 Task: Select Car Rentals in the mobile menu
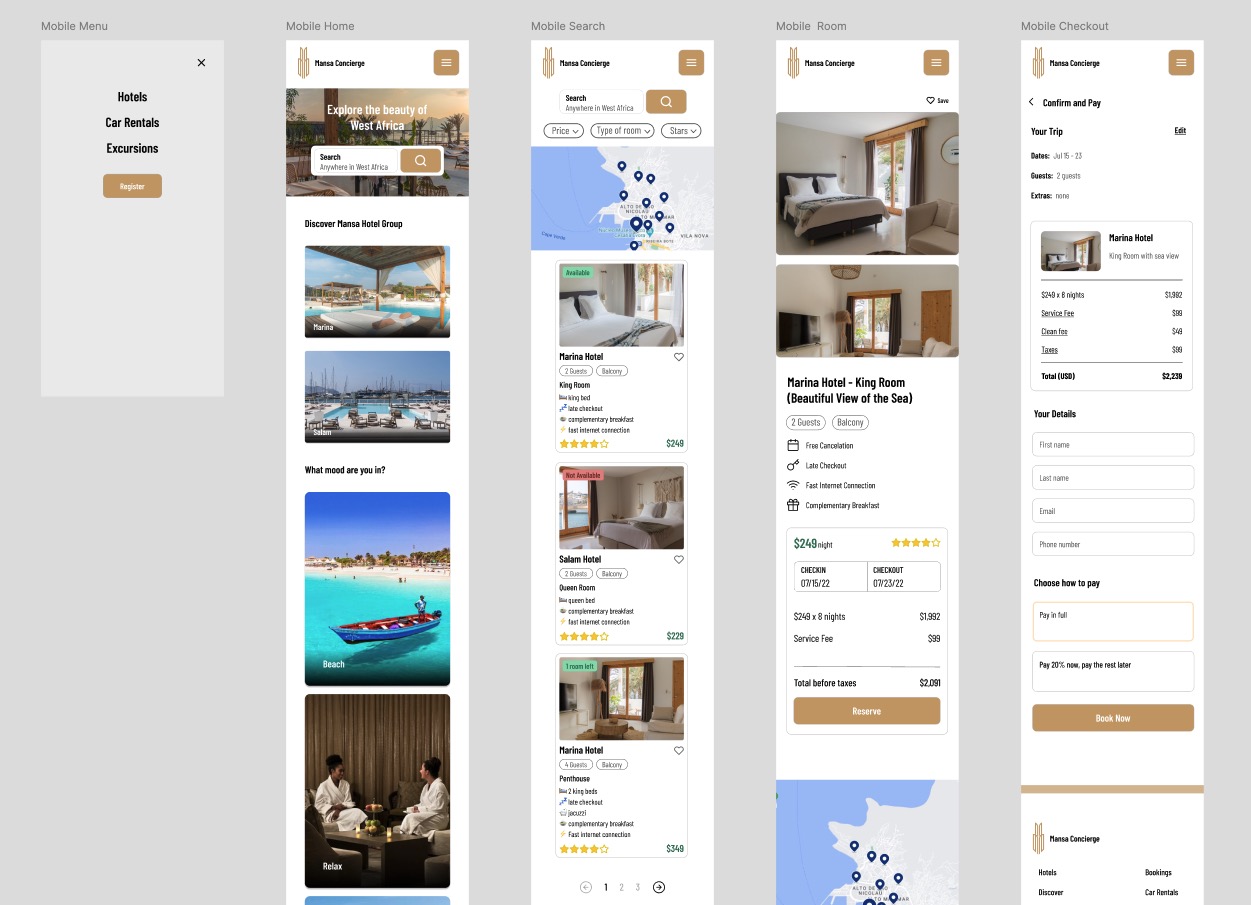[x=132, y=123]
